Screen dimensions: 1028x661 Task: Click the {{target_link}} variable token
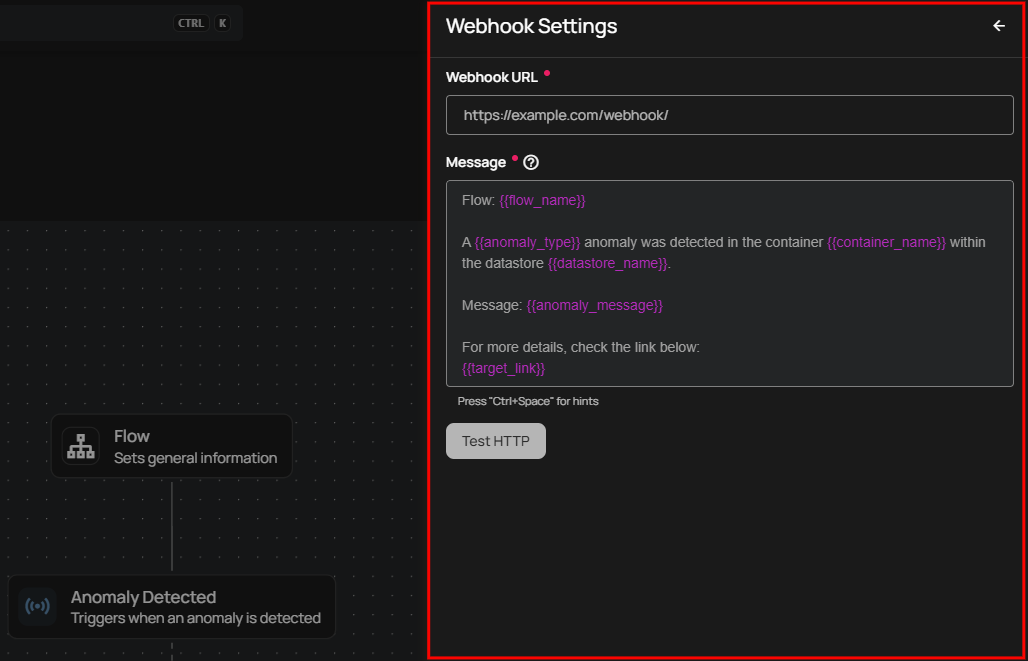[x=503, y=368]
